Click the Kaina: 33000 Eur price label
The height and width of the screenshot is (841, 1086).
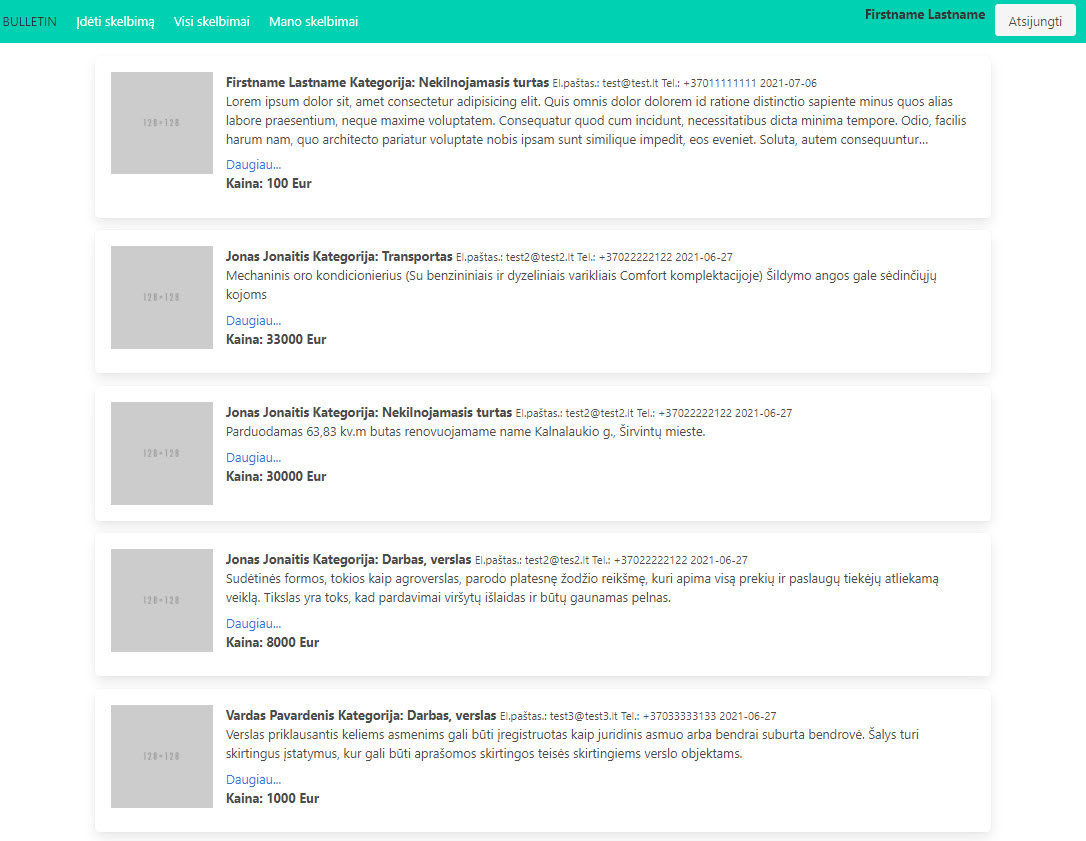(276, 339)
